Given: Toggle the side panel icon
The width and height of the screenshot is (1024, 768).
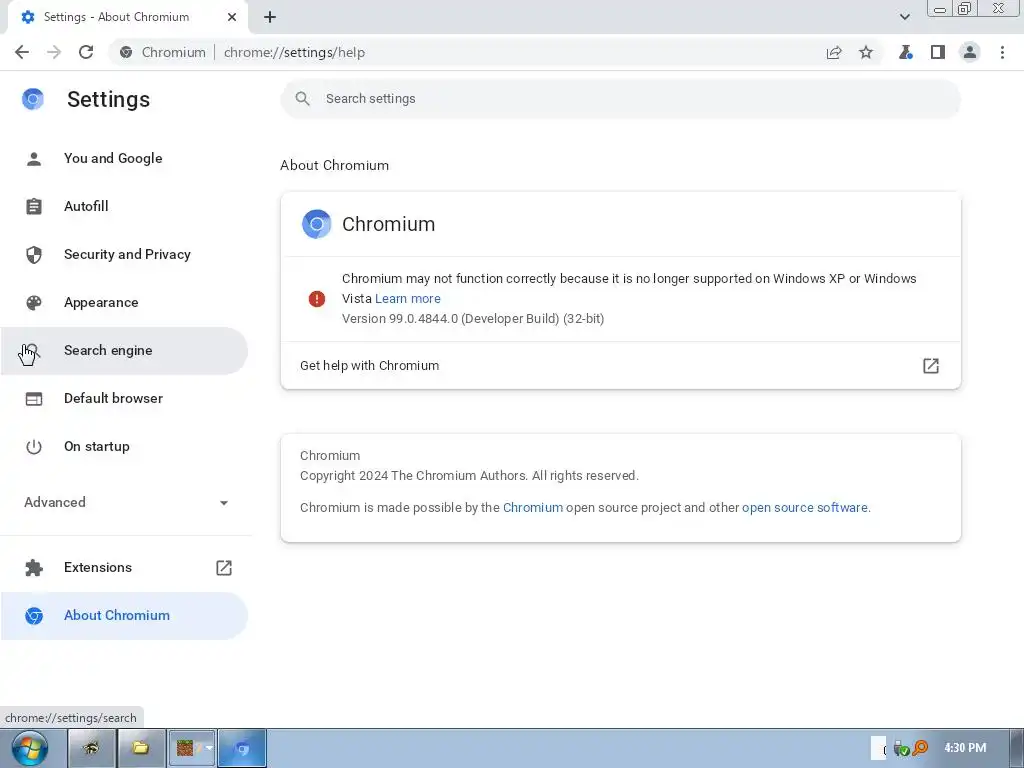Looking at the screenshot, I should (938, 52).
